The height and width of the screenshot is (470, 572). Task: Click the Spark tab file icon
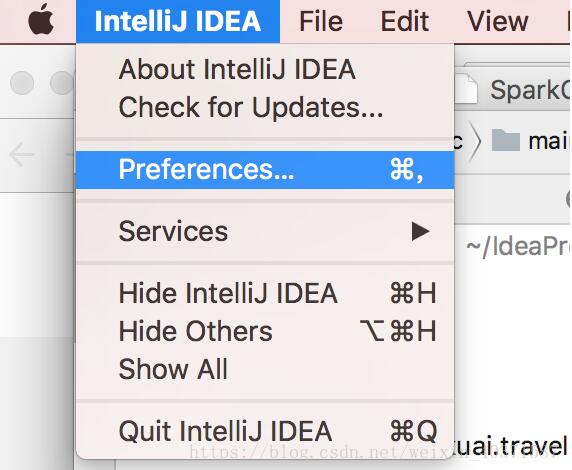click(x=466, y=88)
